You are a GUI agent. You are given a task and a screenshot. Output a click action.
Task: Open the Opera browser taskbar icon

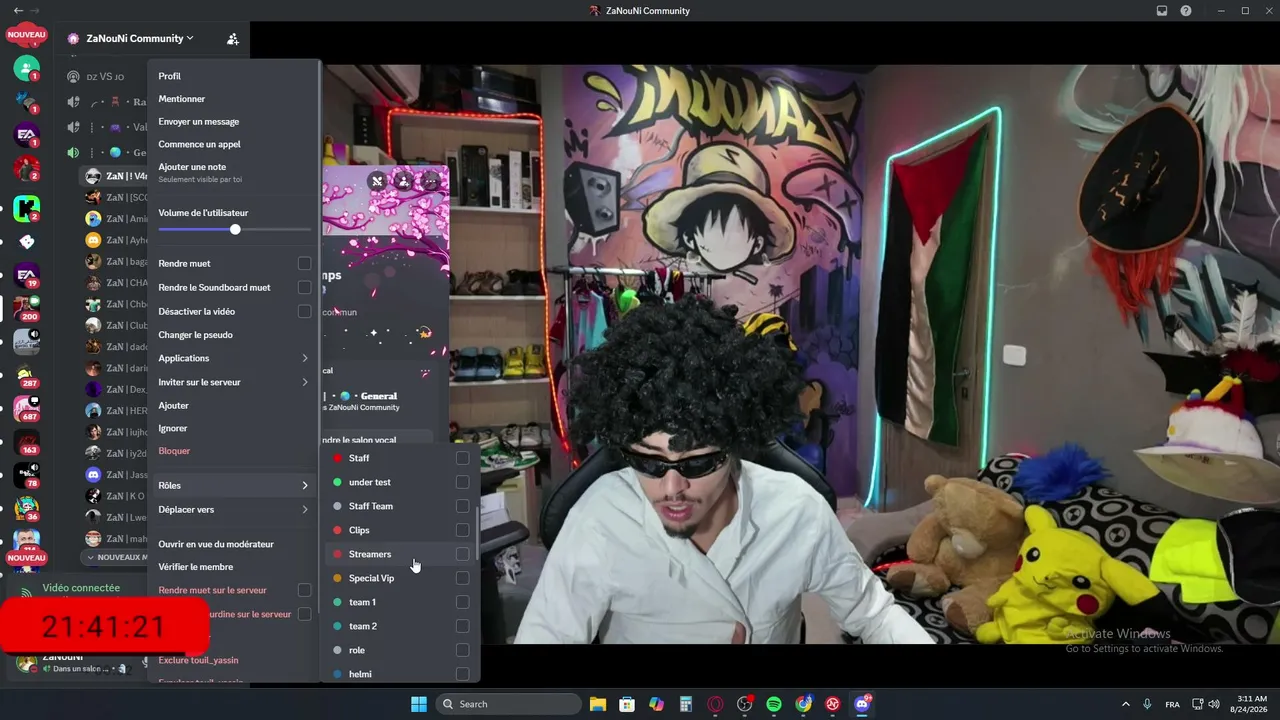(x=715, y=704)
